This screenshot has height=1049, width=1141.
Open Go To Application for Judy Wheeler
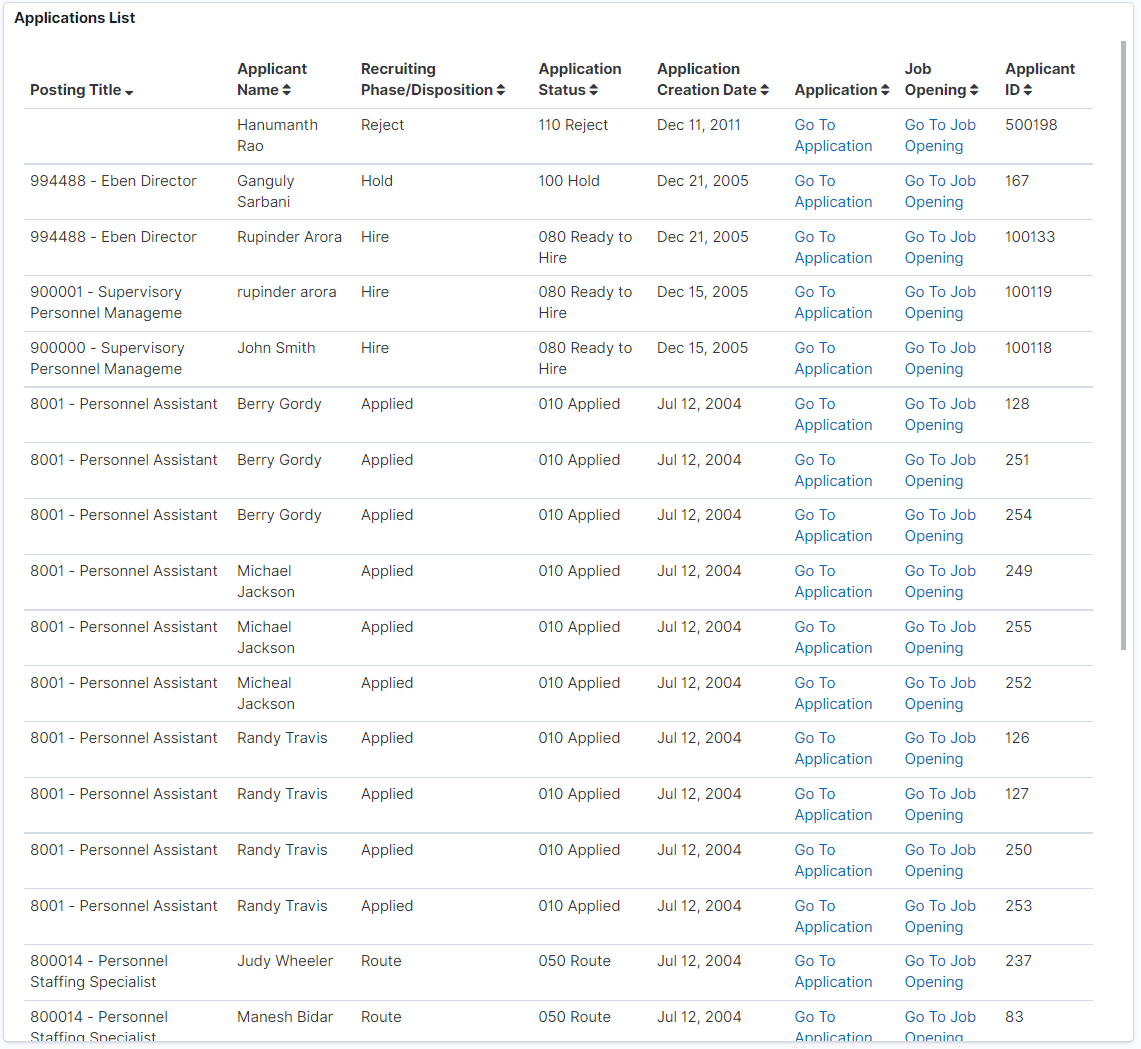click(833, 971)
